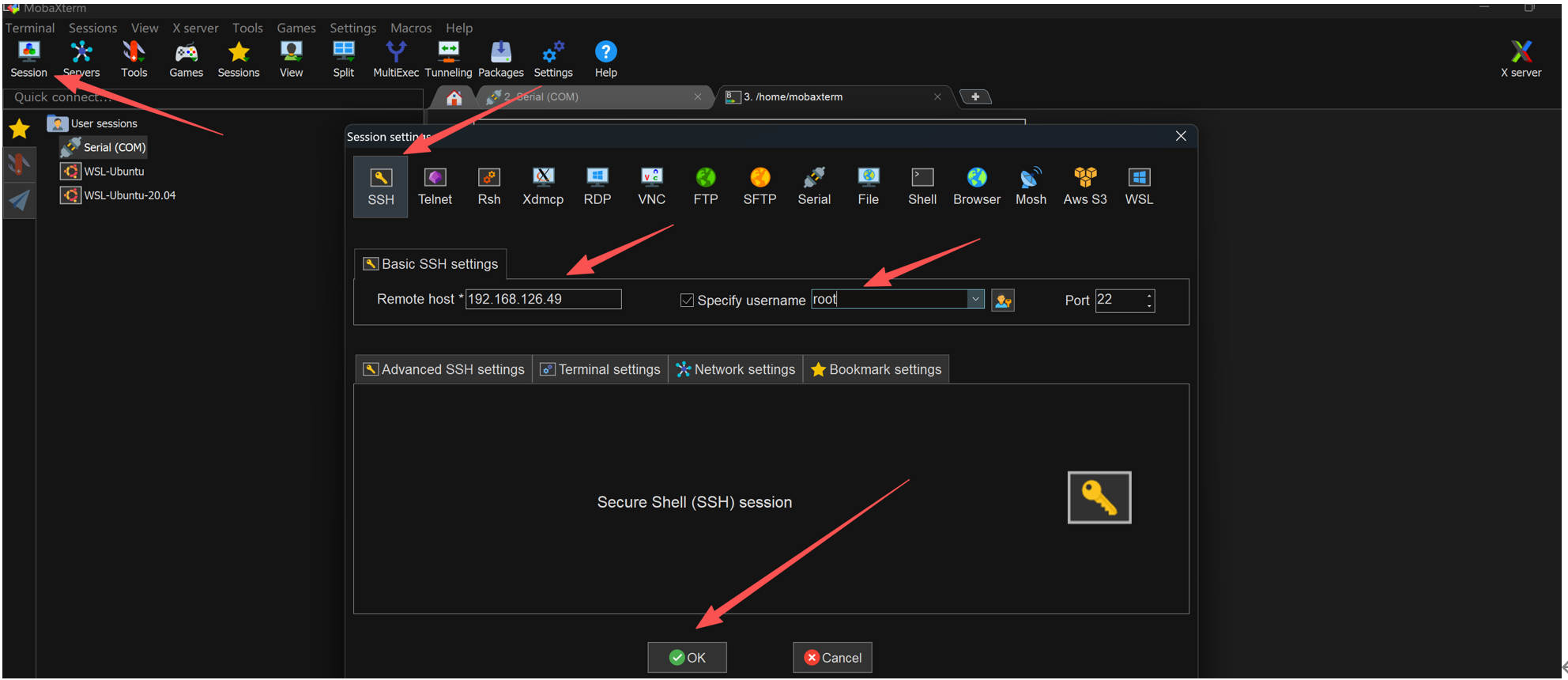
Task: Open the Terminal menu
Action: click(x=30, y=28)
